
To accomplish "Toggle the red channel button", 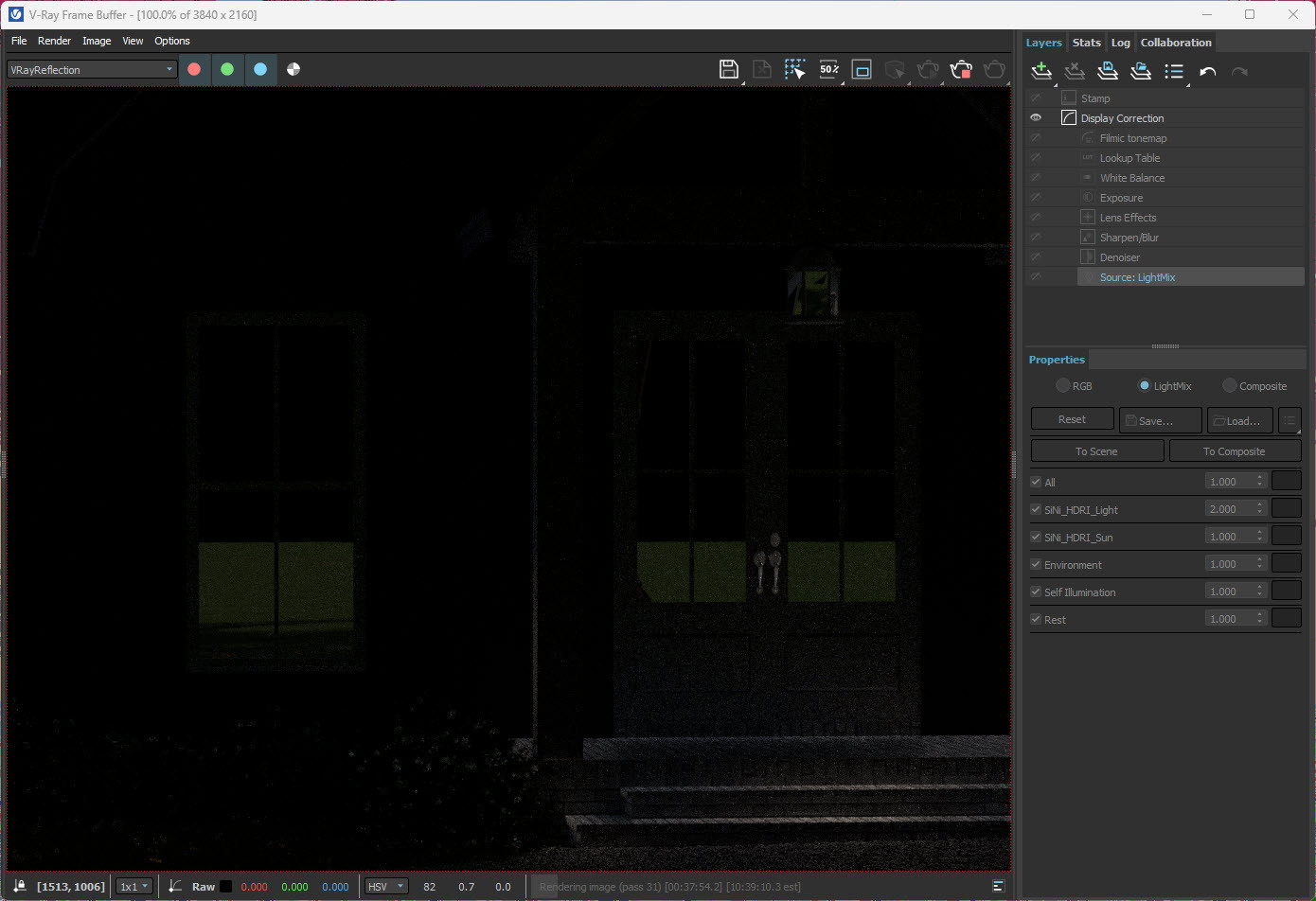I will 194,69.
